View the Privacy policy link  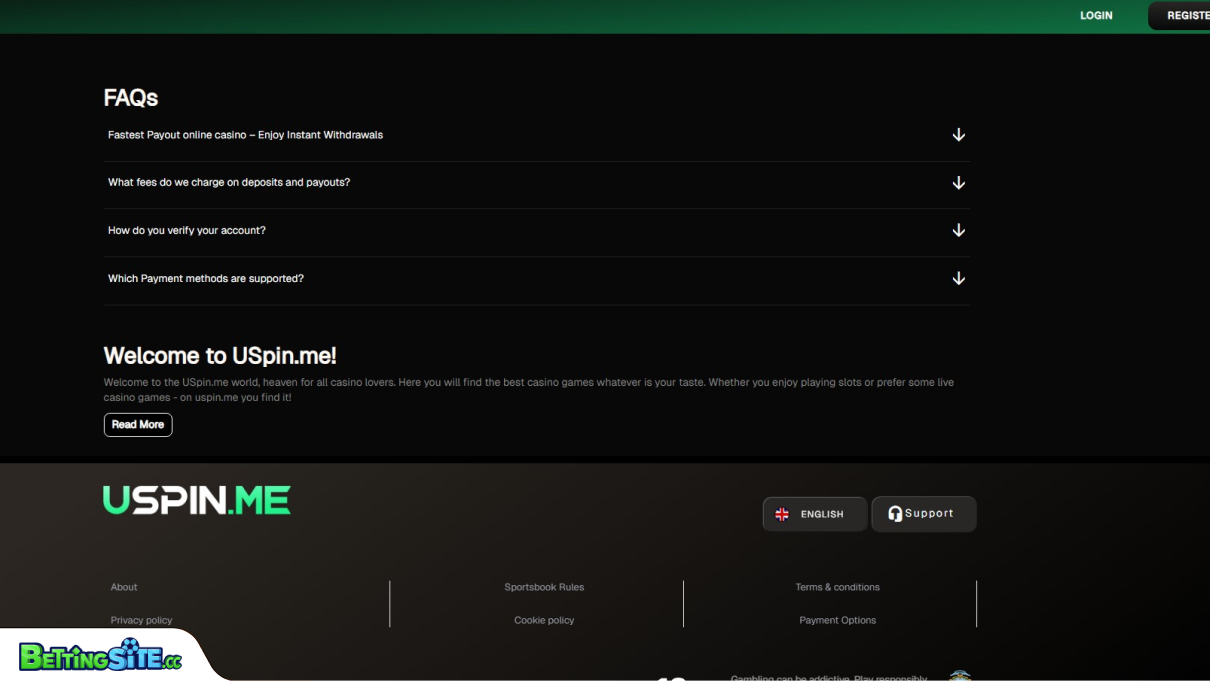click(x=141, y=620)
